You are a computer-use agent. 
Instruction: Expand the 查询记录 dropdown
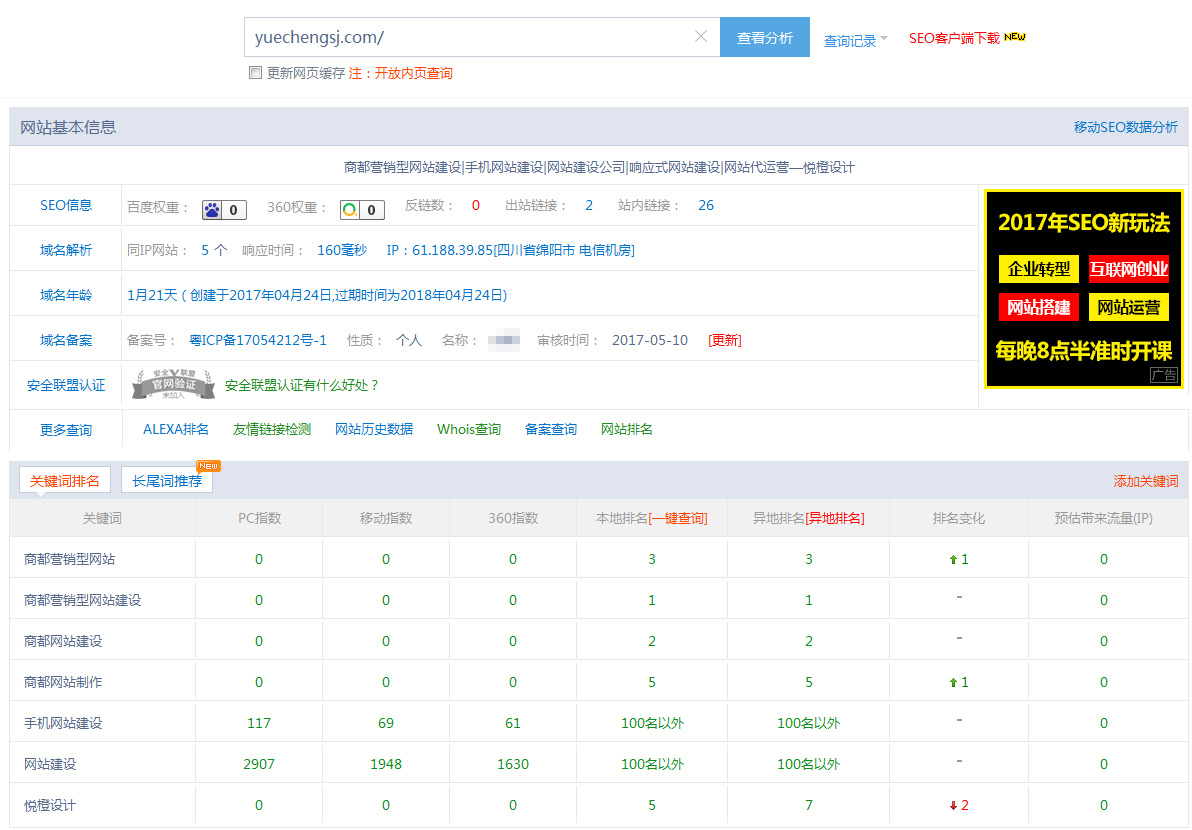[855, 40]
